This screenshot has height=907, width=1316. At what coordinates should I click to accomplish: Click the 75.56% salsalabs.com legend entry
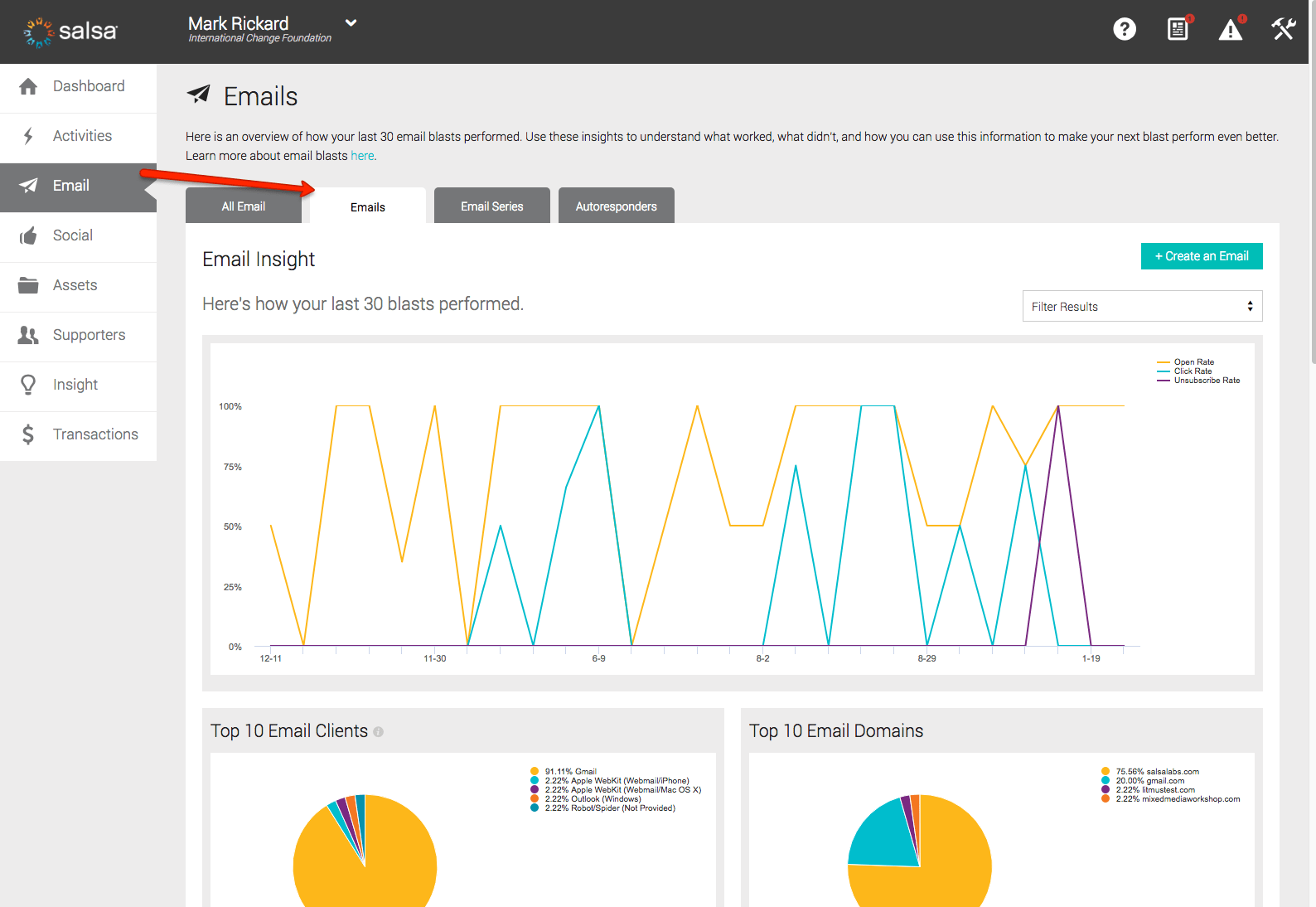[x=1150, y=771]
